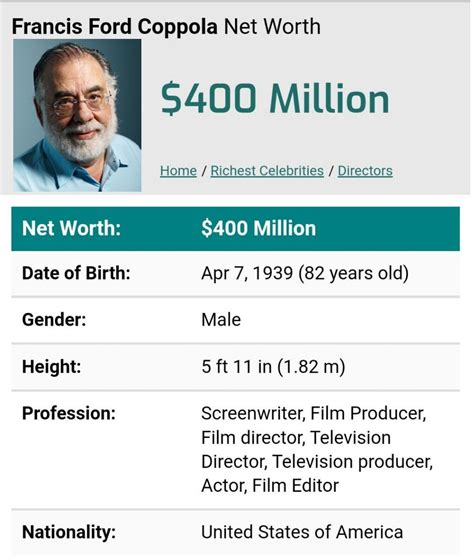Go to the Directors category link

365,171
